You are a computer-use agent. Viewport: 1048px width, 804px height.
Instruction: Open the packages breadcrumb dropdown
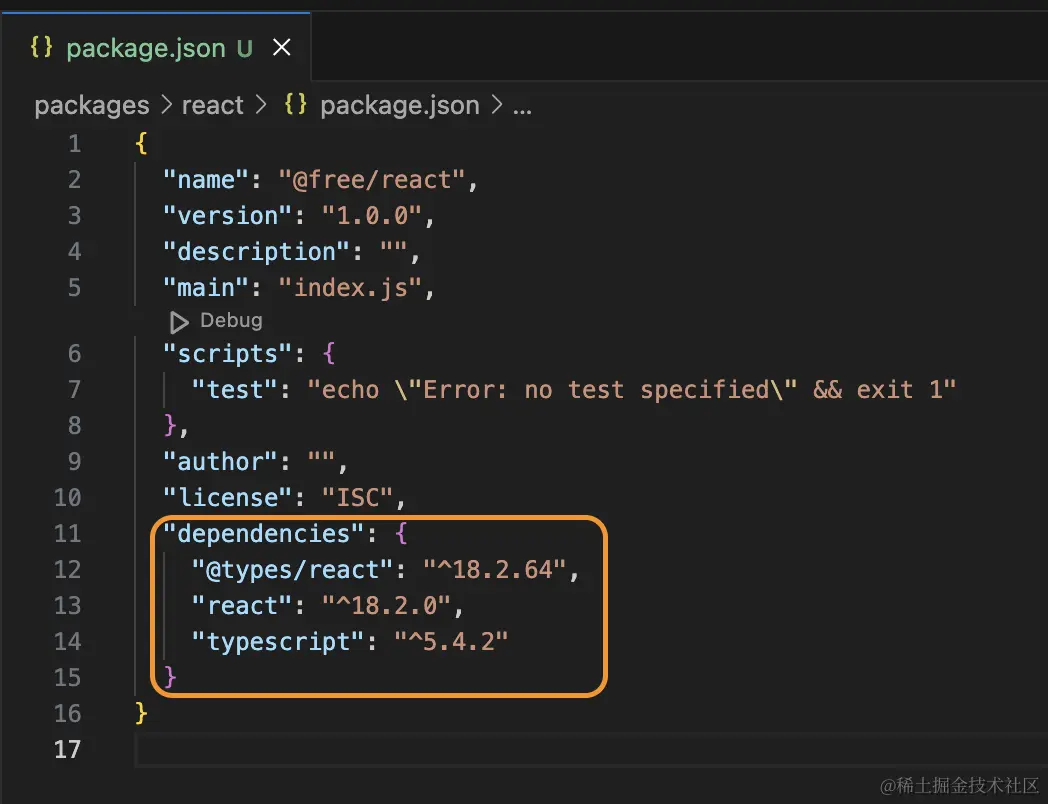pyautogui.click(x=91, y=105)
